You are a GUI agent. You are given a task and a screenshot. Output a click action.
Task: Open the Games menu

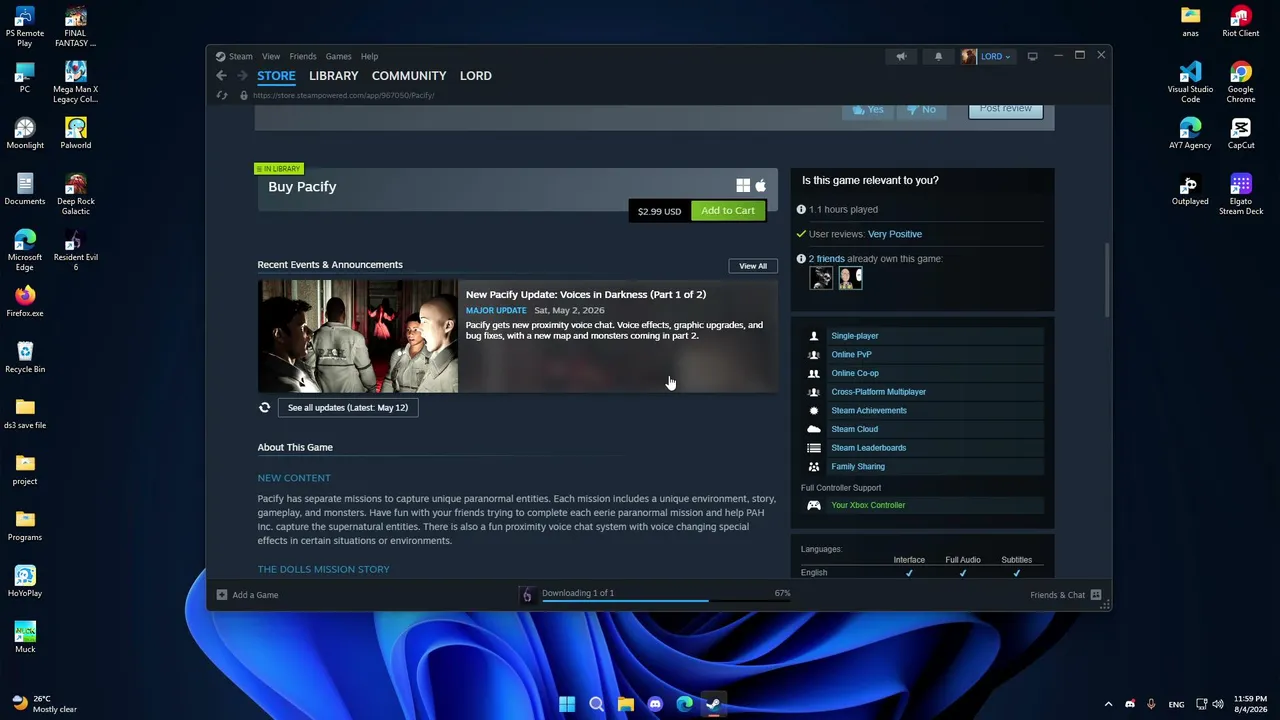(338, 56)
